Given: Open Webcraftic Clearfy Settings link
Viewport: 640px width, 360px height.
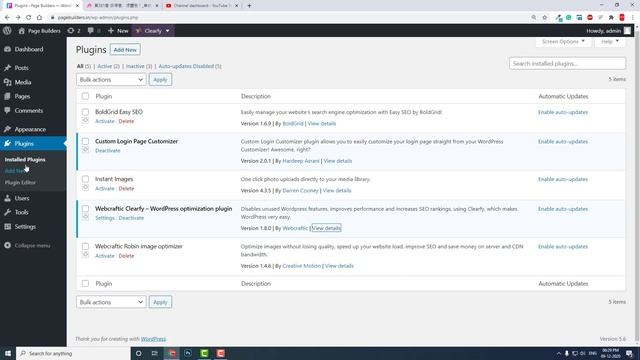Looking at the screenshot, I should (x=104, y=218).
